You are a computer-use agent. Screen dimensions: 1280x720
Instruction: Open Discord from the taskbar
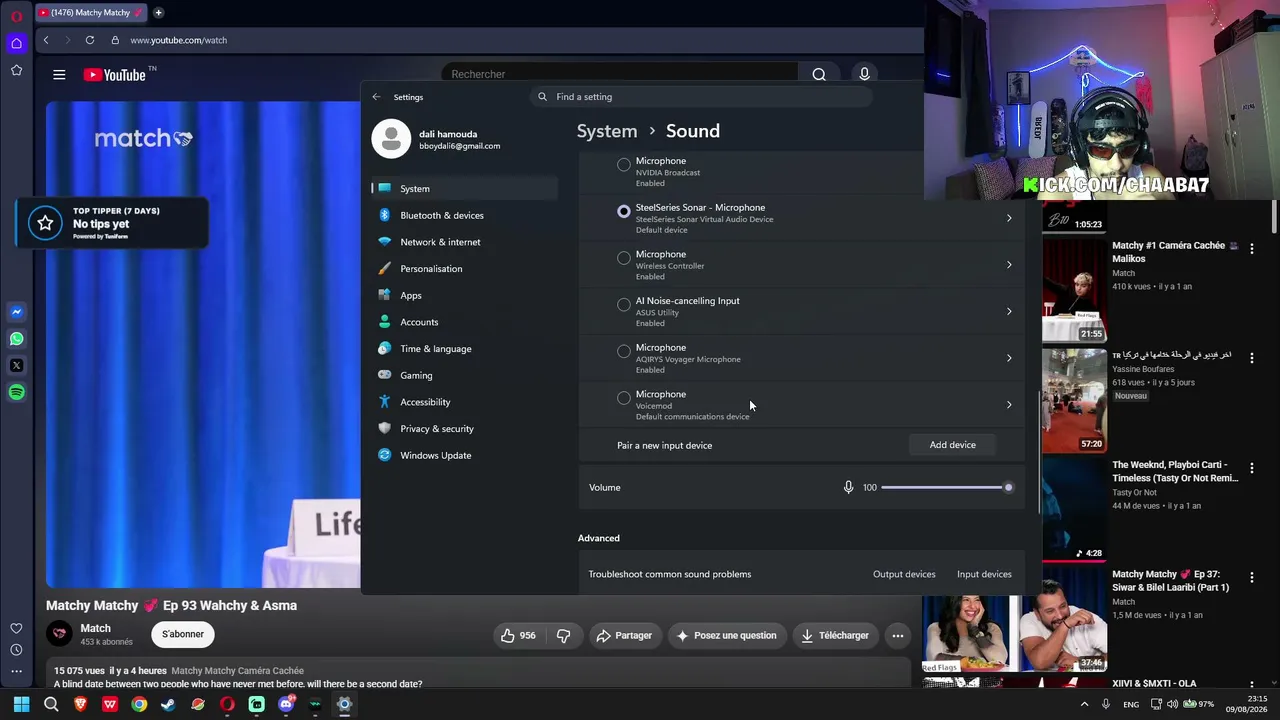pyautogui.click(x=286, y=704)
